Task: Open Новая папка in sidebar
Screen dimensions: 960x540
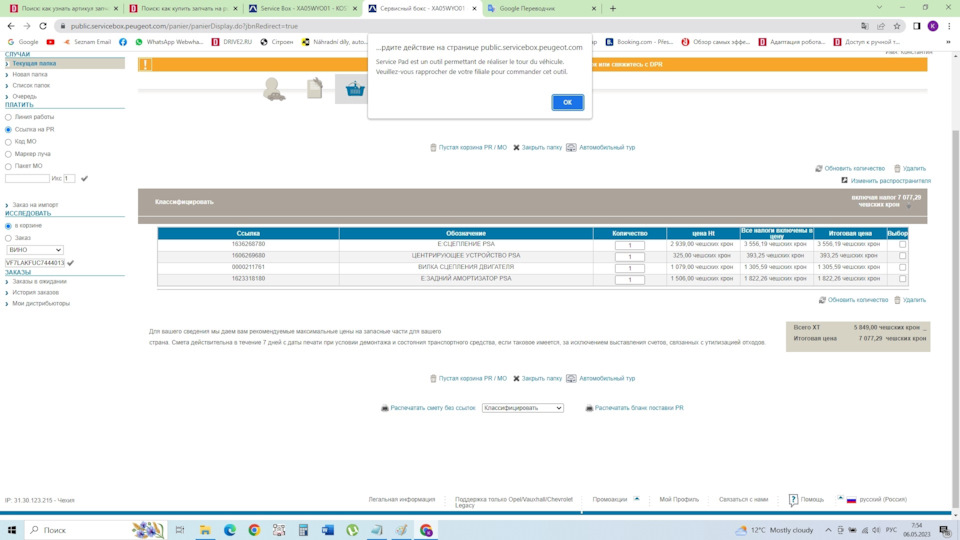Action: [x=30, y=74]
